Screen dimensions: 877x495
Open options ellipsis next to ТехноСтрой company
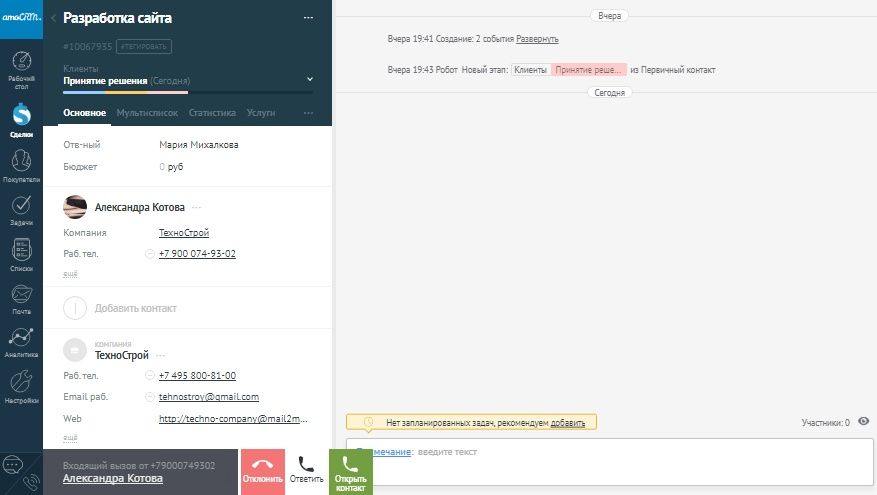[161, 356]
